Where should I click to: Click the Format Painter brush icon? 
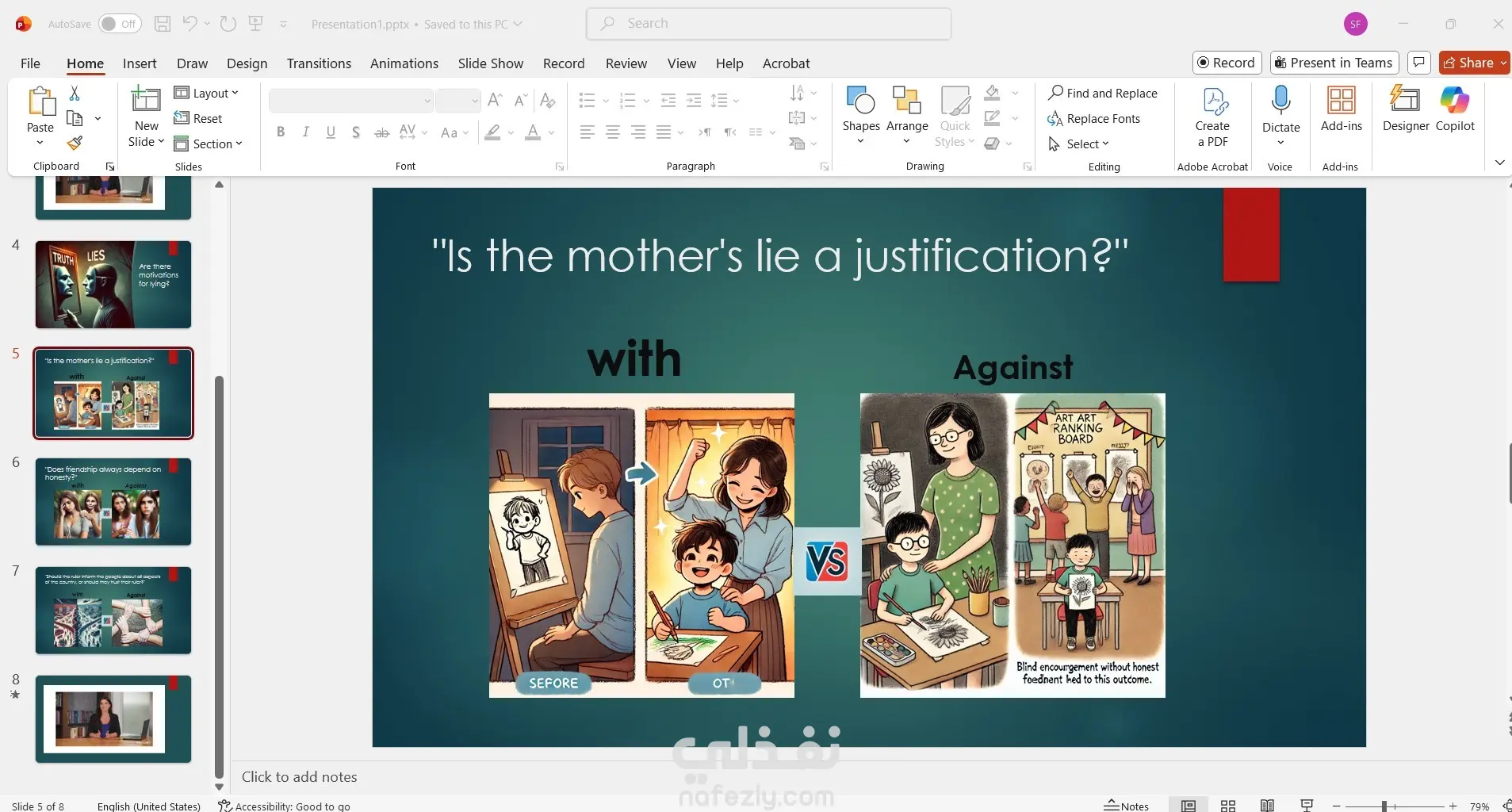click(75, 144)
